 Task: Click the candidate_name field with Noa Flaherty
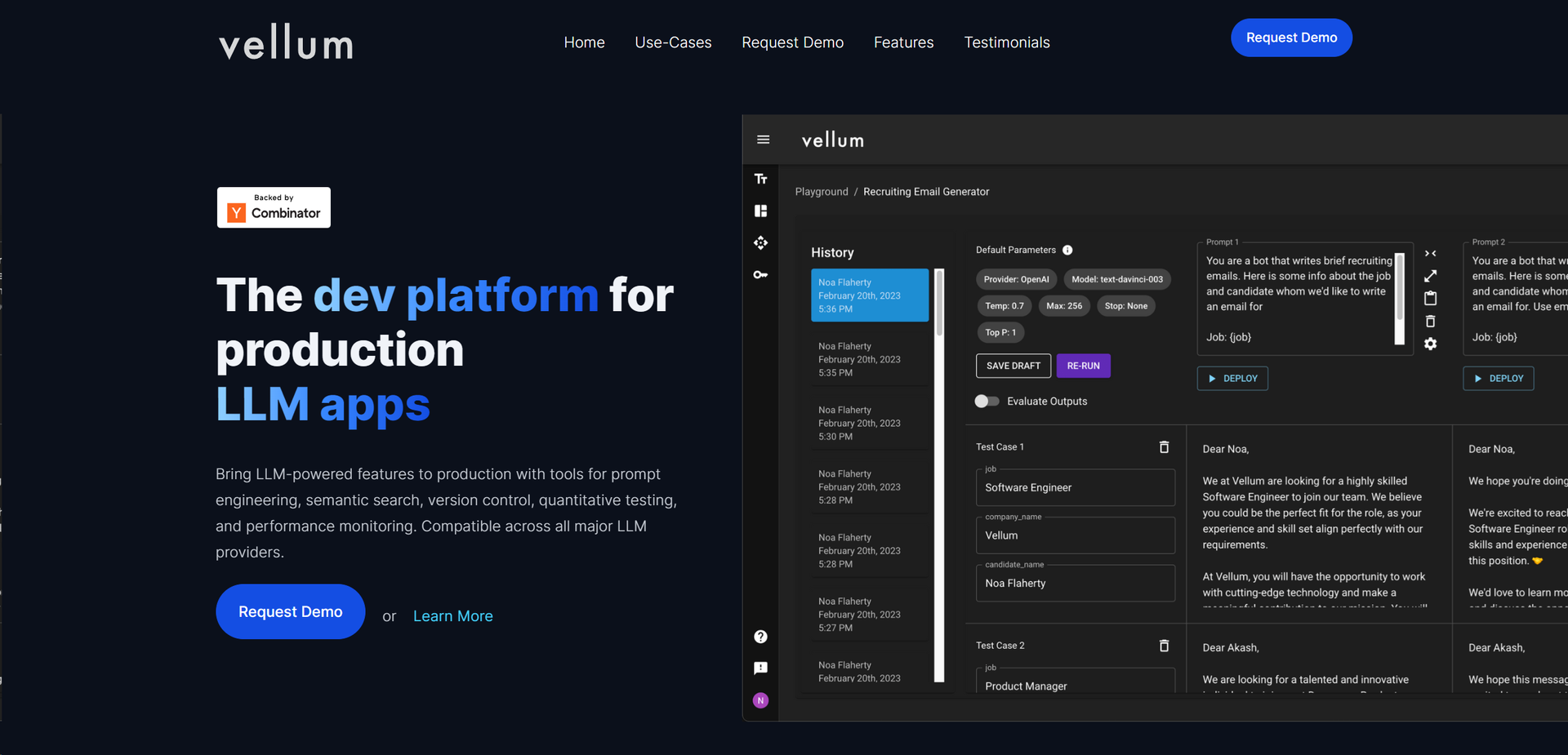pyautogui.click(x=1075, y=584)
